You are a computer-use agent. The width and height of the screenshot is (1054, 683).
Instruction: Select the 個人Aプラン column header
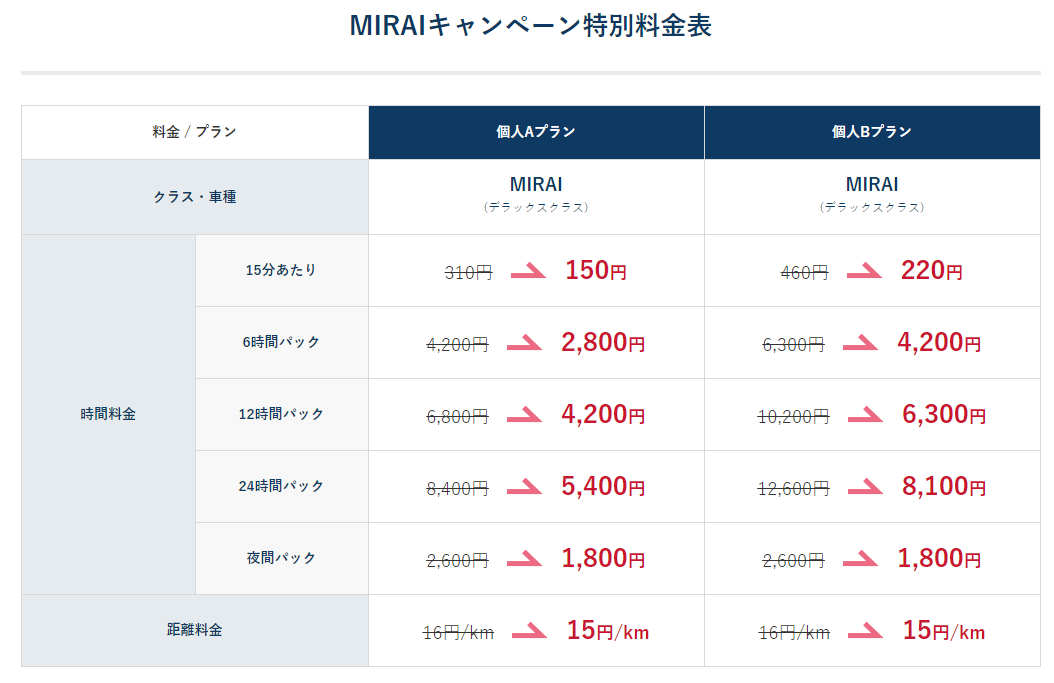(536, 132)
